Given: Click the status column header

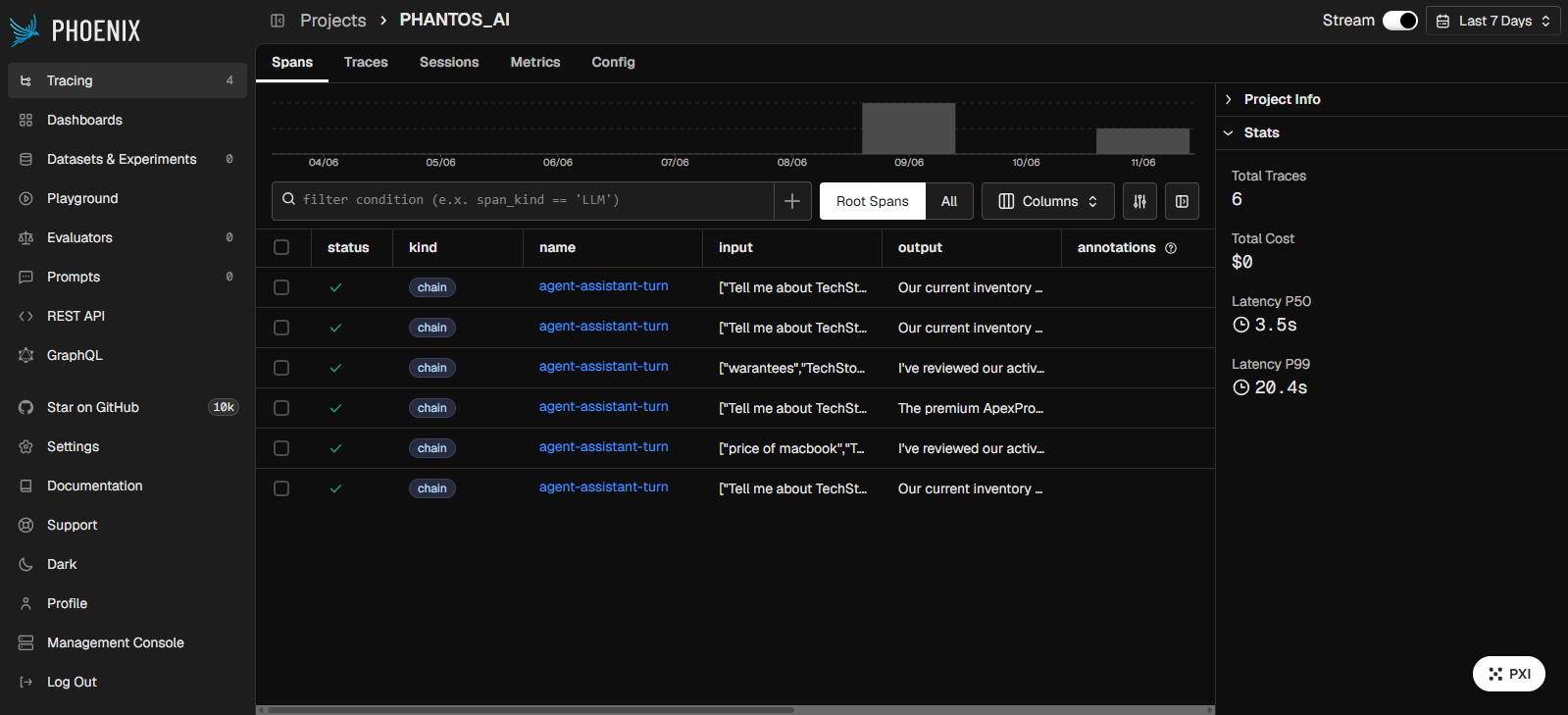Looking at the screenshot, I should pos(348,248).
